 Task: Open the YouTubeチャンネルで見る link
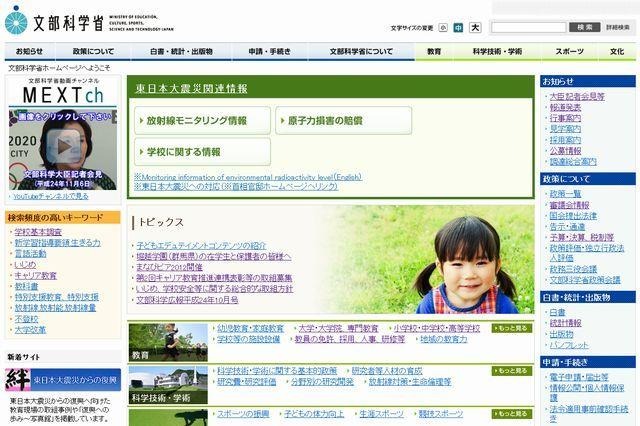tap(51, 196)
